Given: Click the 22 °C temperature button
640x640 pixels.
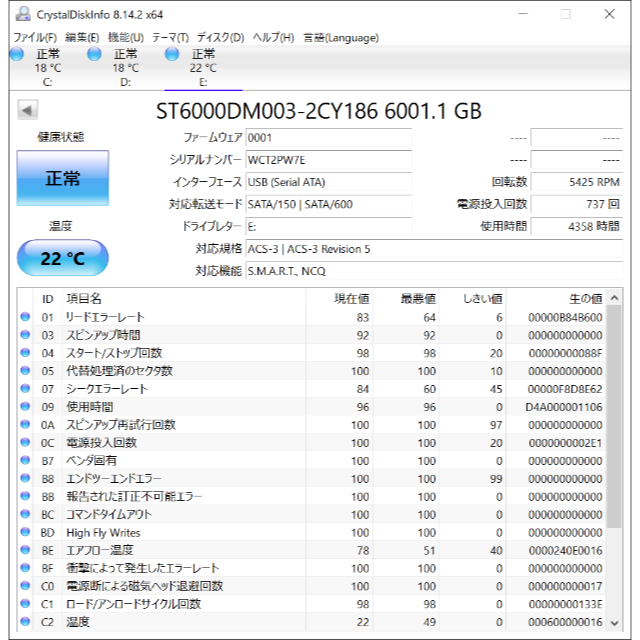Looking at the screenshot, I should click(63, 258).
